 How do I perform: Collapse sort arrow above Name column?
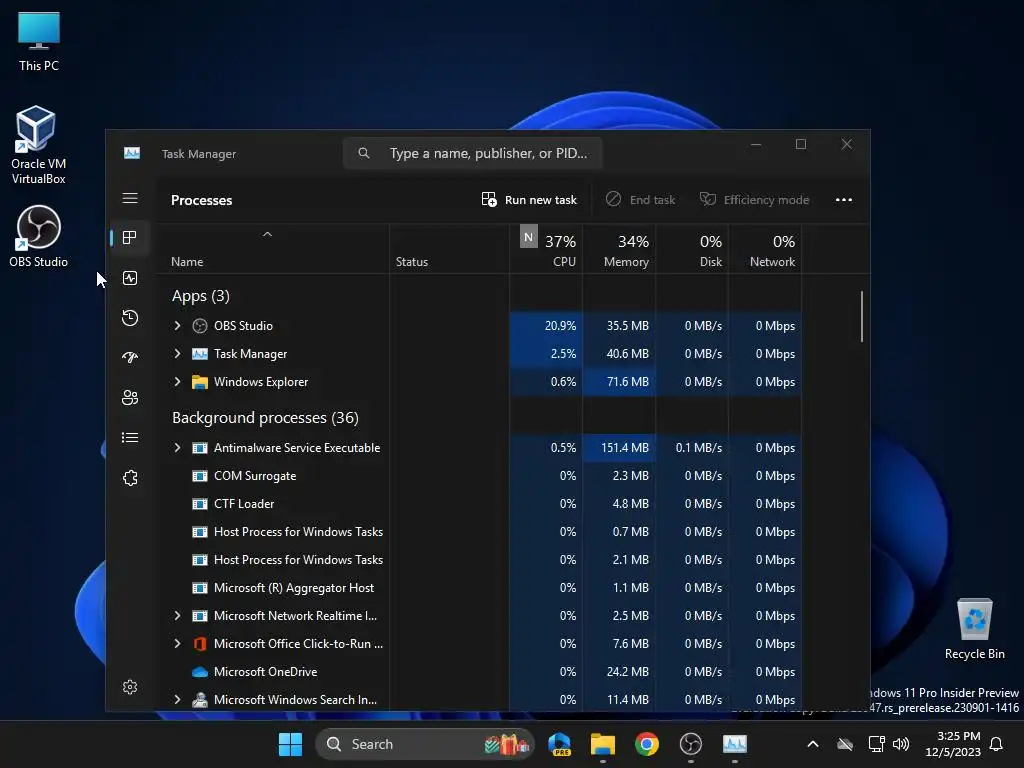click(x=267, y=234)
